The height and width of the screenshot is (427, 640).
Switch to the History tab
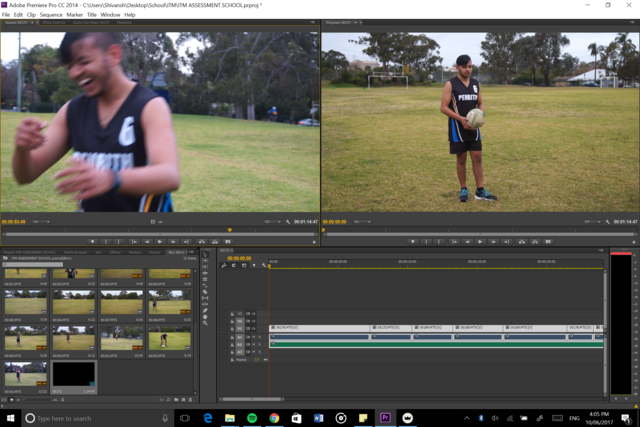tap(155, 252)
